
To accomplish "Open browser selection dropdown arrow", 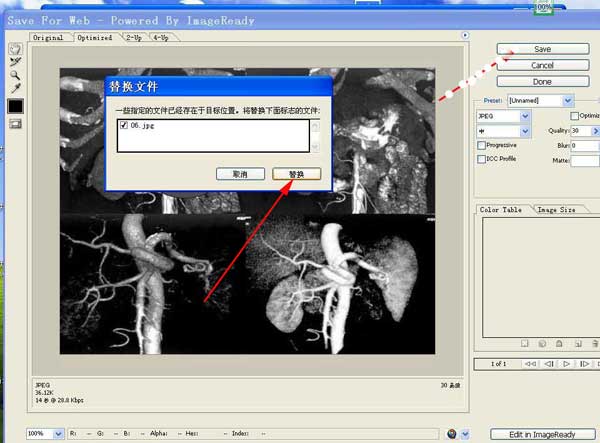I will 465,434.
